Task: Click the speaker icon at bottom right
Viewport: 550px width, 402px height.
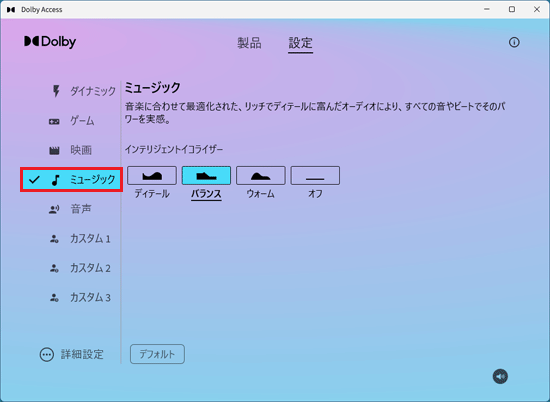Action: point(500,376)
